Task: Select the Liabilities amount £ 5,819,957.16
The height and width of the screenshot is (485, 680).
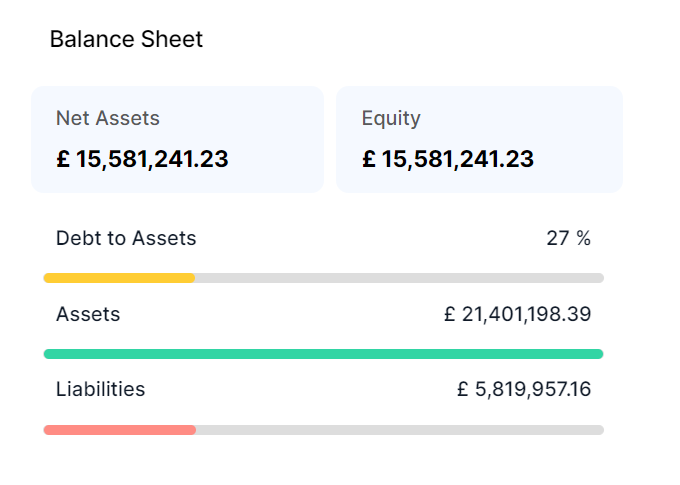Action: click(x=523, y=389)
